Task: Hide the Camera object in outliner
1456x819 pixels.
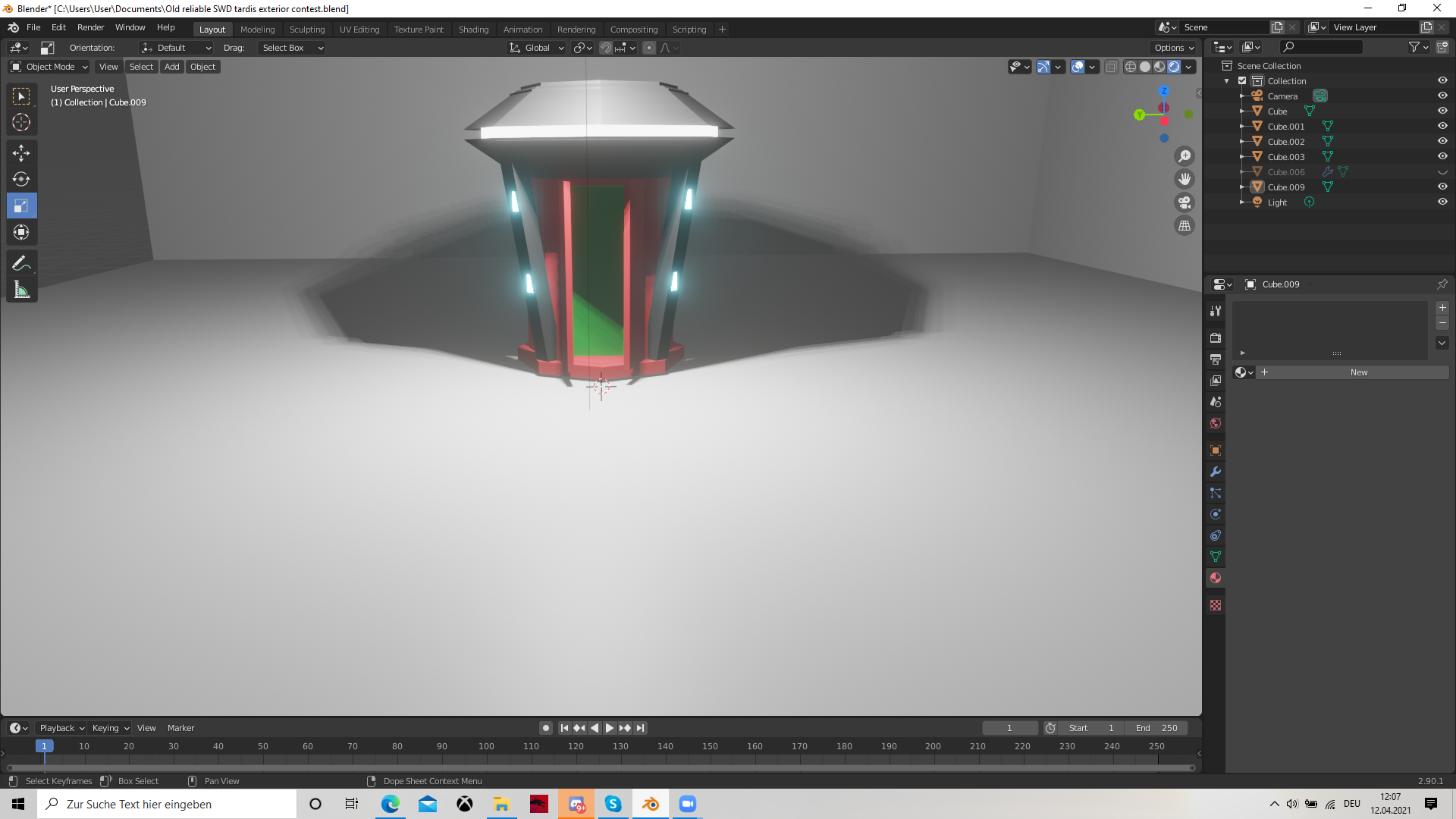Action: (x=1442, y=96)
